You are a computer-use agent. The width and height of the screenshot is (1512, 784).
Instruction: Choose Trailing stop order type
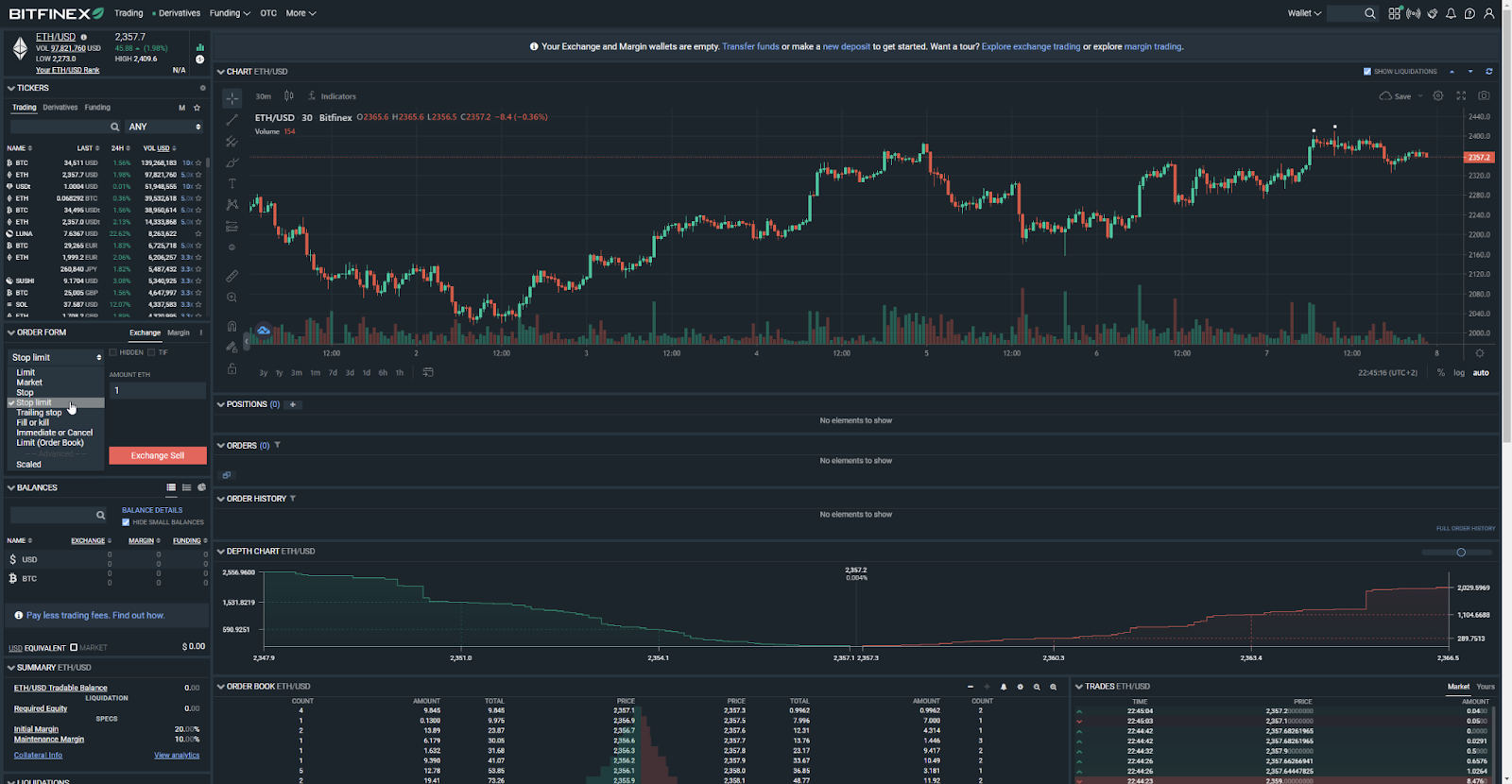[x=39, y=413]
